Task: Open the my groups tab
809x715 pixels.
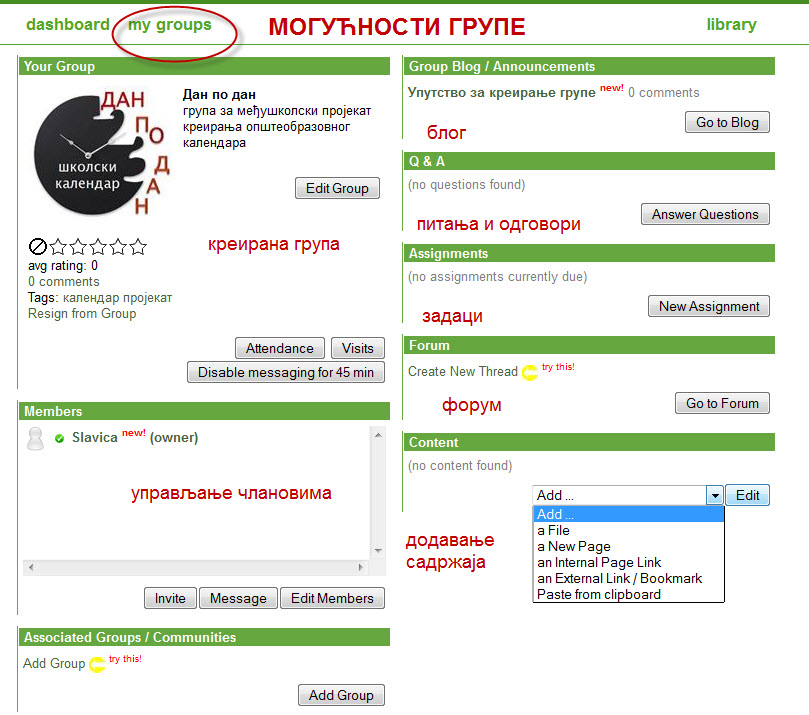Action: pos(170,25)
